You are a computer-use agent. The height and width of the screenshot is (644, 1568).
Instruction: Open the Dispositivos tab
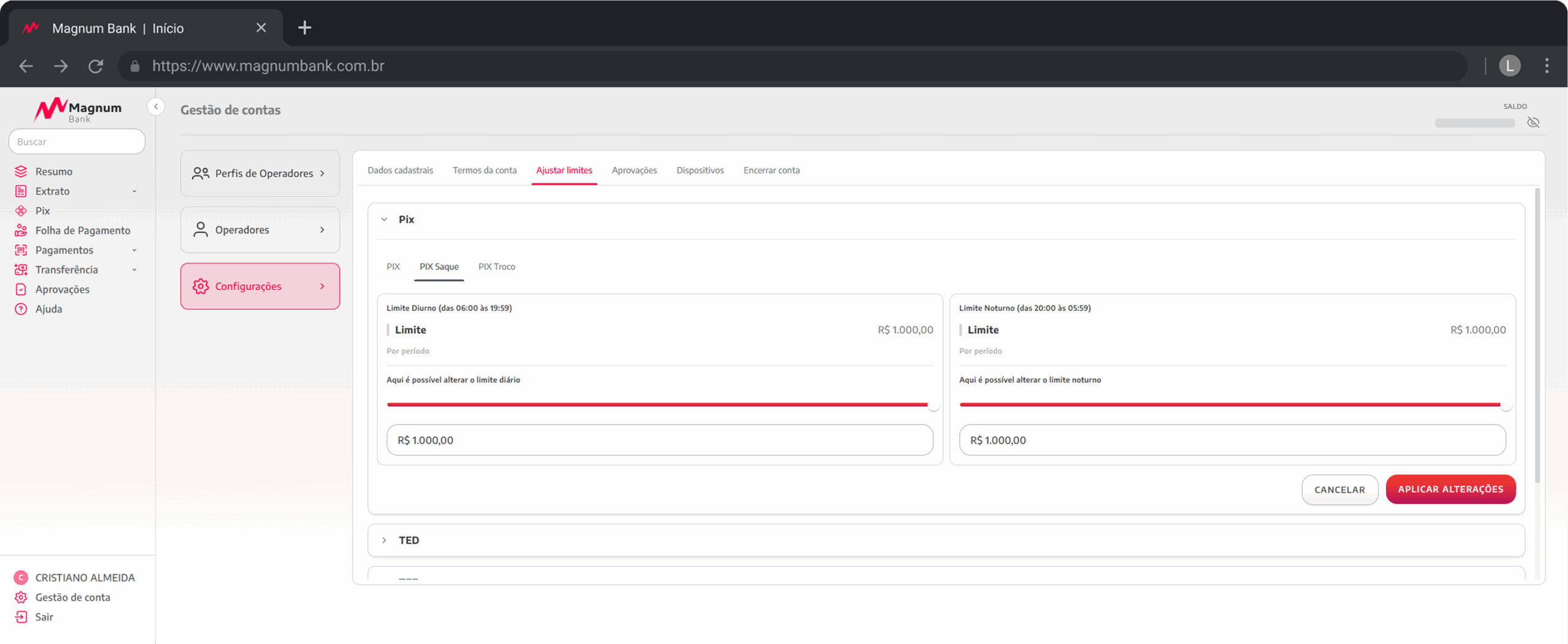(699, 170)
